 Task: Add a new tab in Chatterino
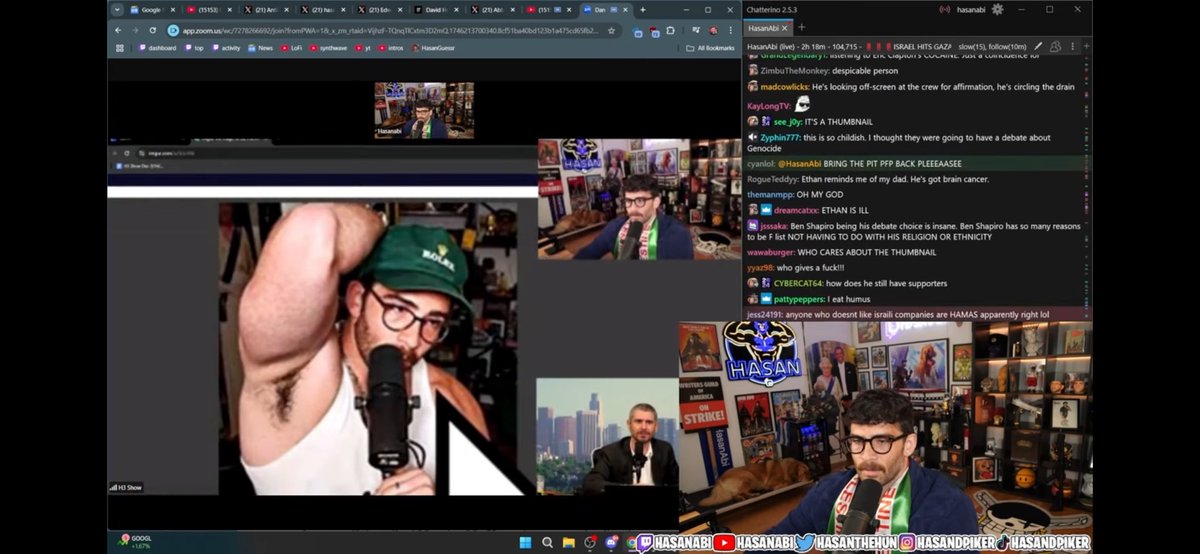(x=801, y=27)
